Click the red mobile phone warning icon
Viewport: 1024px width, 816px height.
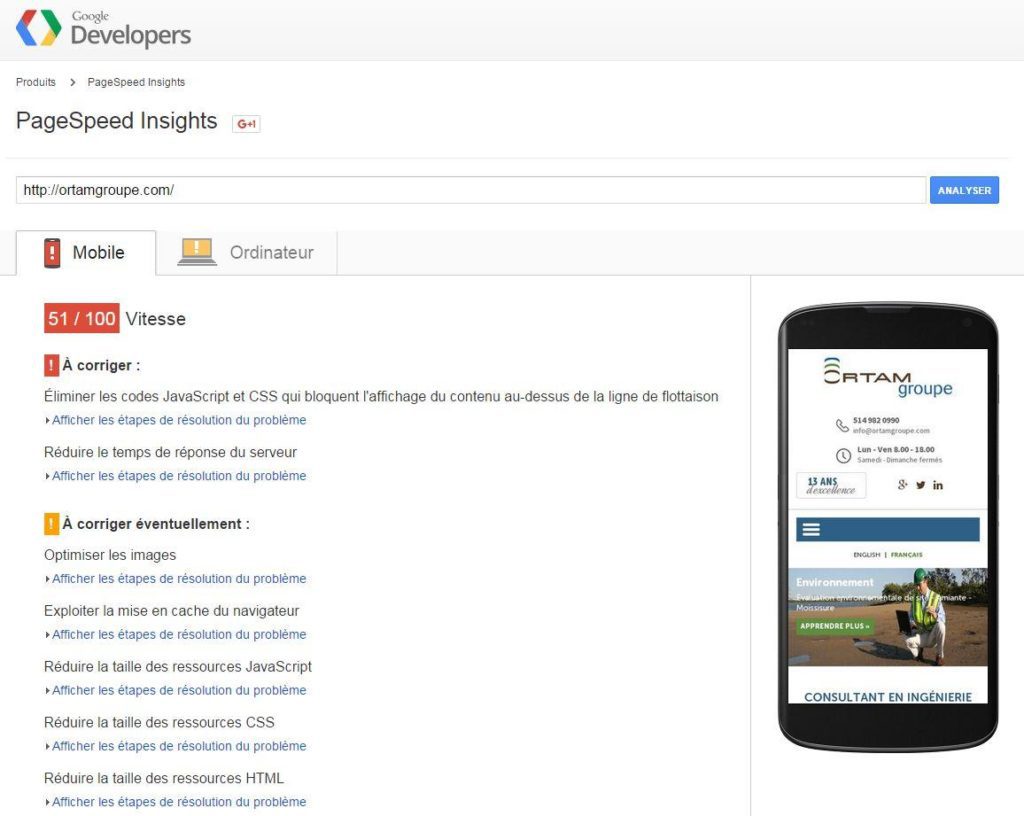pos(52,253)
